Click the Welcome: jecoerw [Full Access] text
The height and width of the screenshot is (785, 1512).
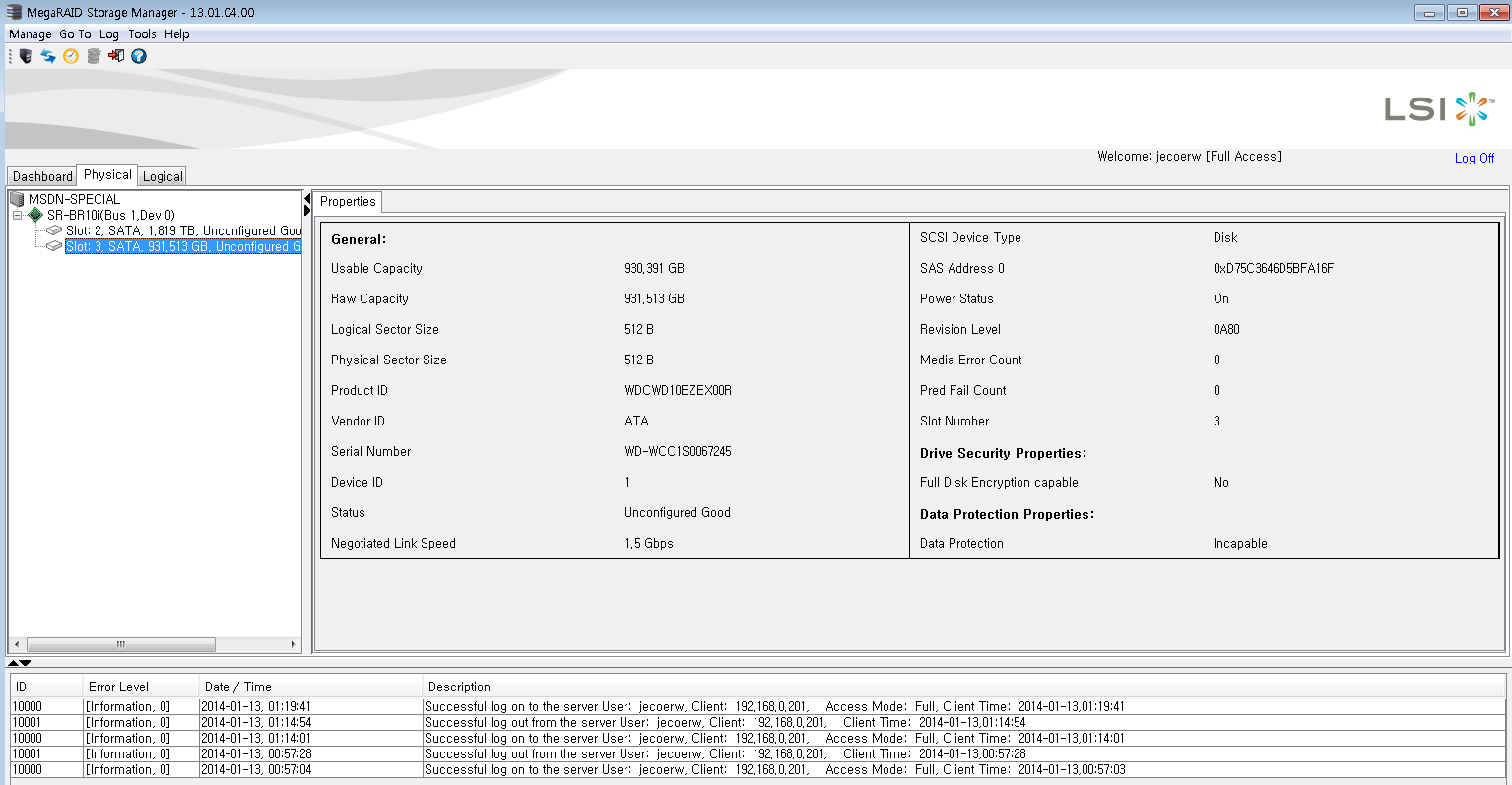1189,156
